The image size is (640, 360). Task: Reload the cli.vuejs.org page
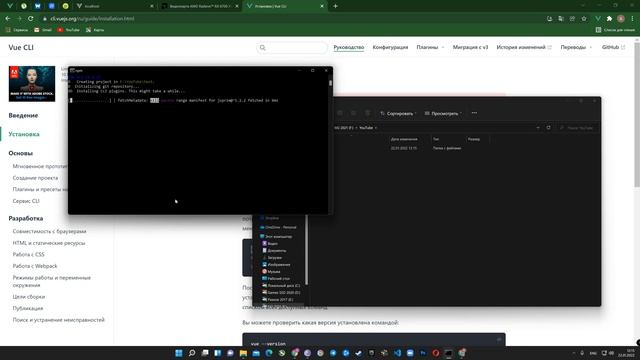pyautogui.click(x=31, y=19)
